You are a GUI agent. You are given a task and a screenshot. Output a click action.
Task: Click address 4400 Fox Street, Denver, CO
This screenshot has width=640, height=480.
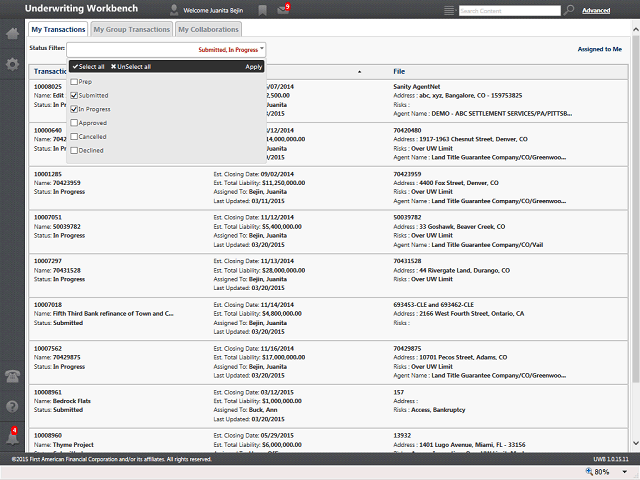459,183
